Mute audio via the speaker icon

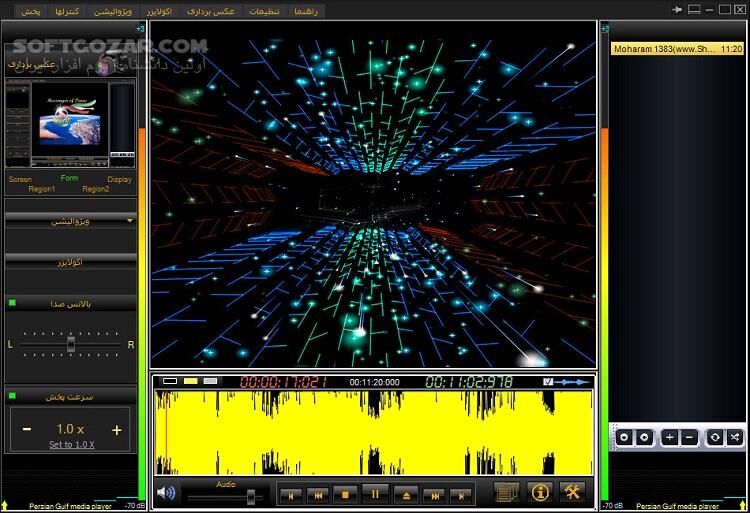point(166,493)
